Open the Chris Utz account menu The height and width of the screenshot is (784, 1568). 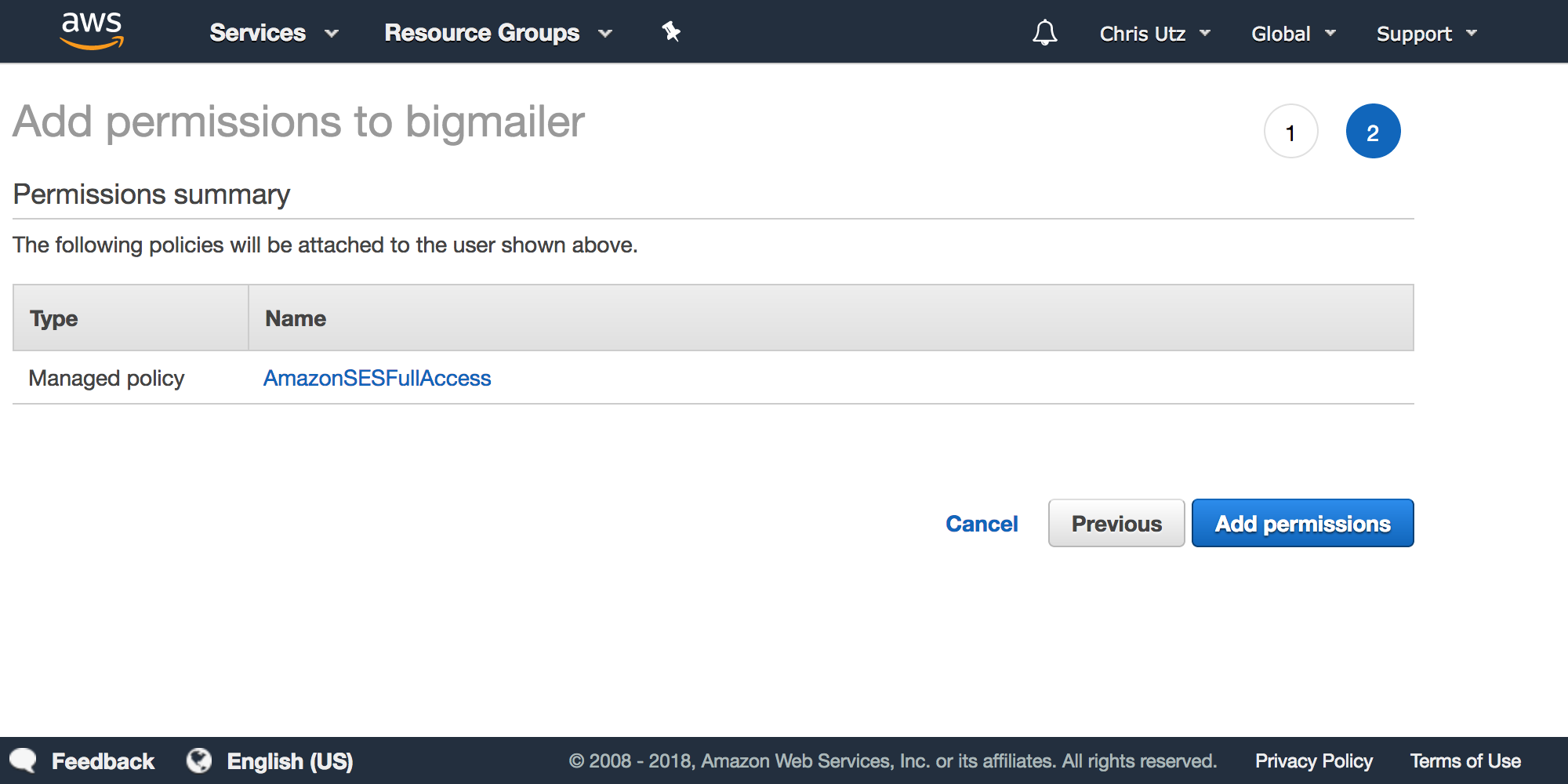(x=1155, y=34)
